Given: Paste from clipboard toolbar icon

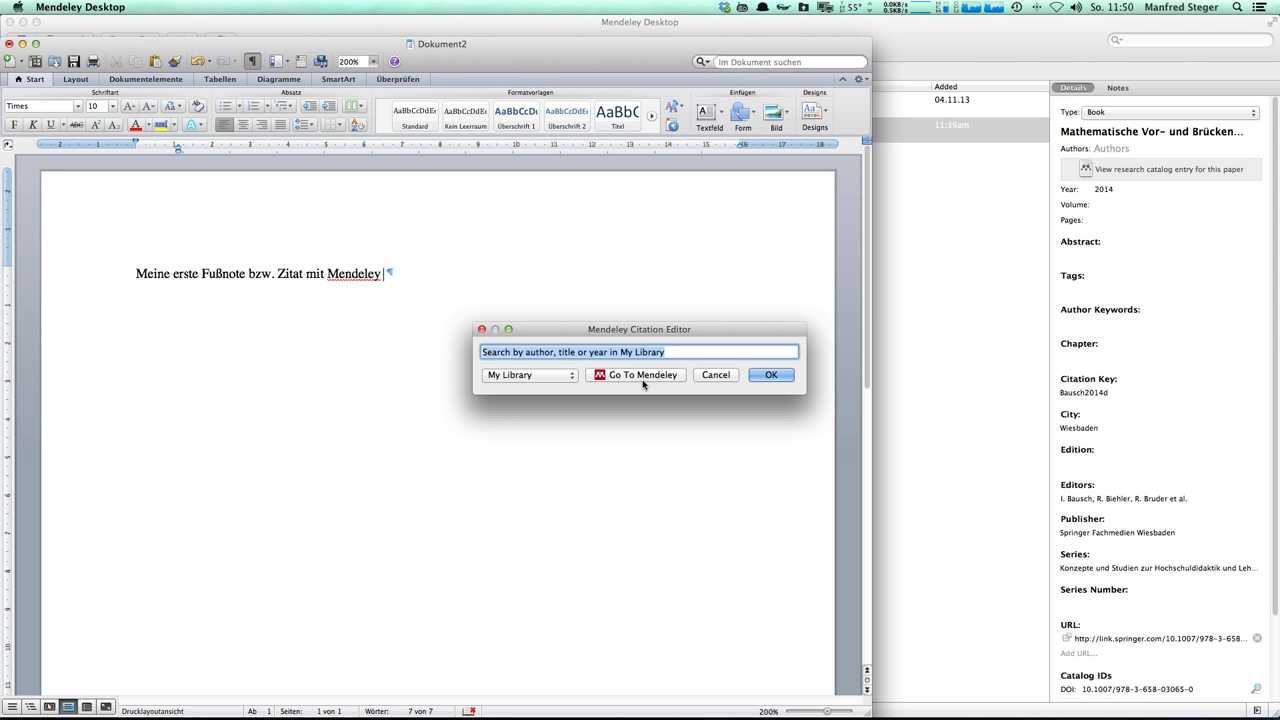Looking at the screenshot, I should [x=155, y=62].
